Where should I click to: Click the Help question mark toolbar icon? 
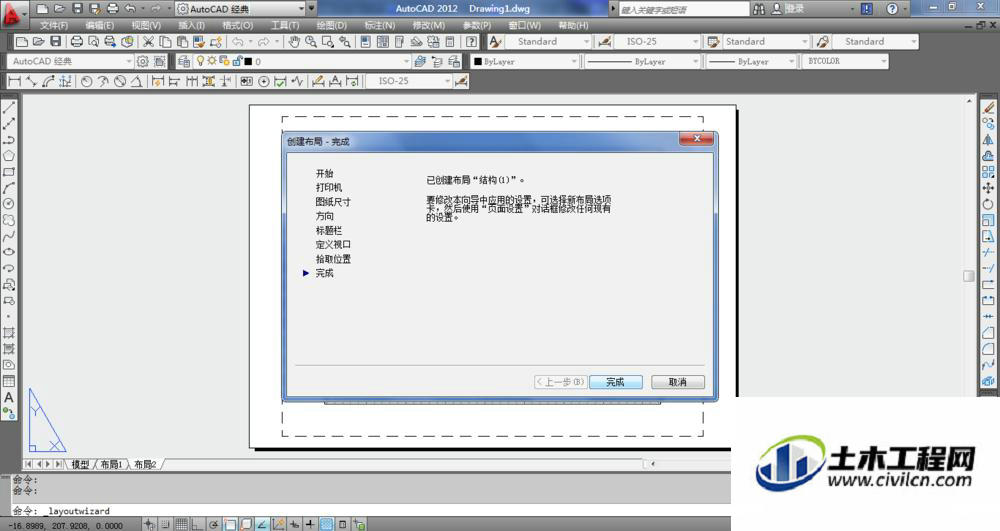[471, 41]
